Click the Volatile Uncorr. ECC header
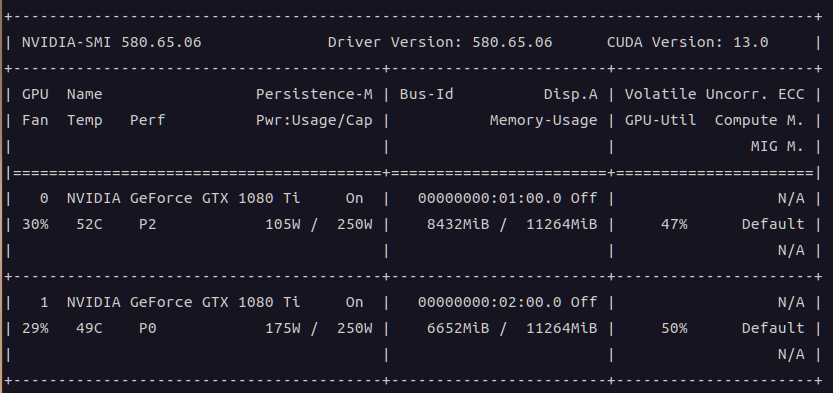833x393 pixels. coord(715,94)
